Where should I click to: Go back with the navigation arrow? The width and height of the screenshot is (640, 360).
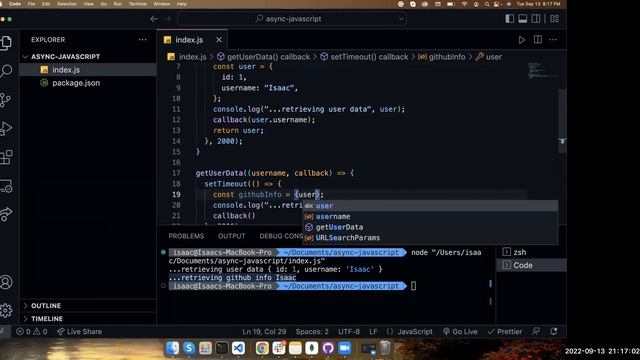(154, 19)
